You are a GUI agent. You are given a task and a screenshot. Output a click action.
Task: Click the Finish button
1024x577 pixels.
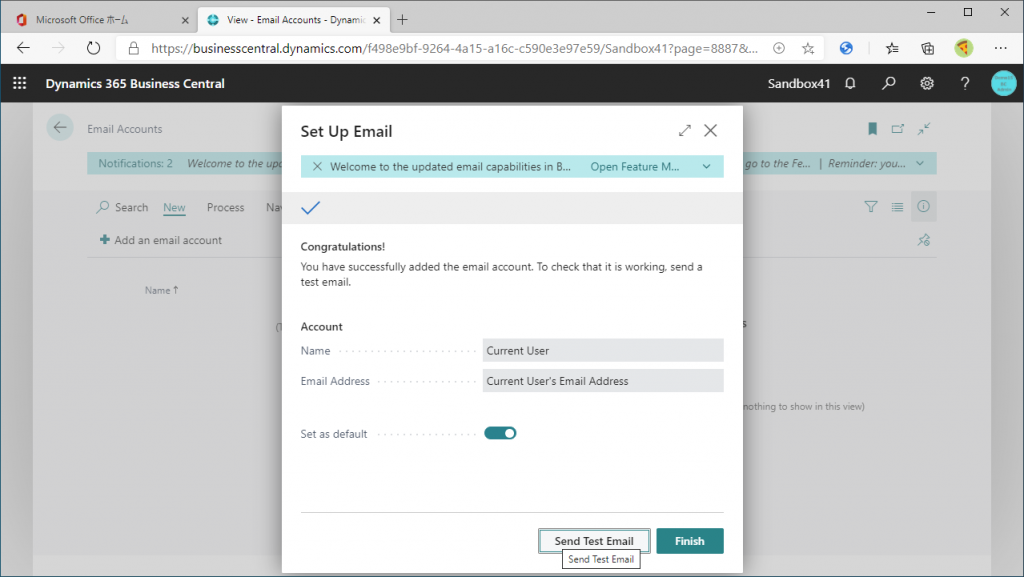tap(690, 541)
